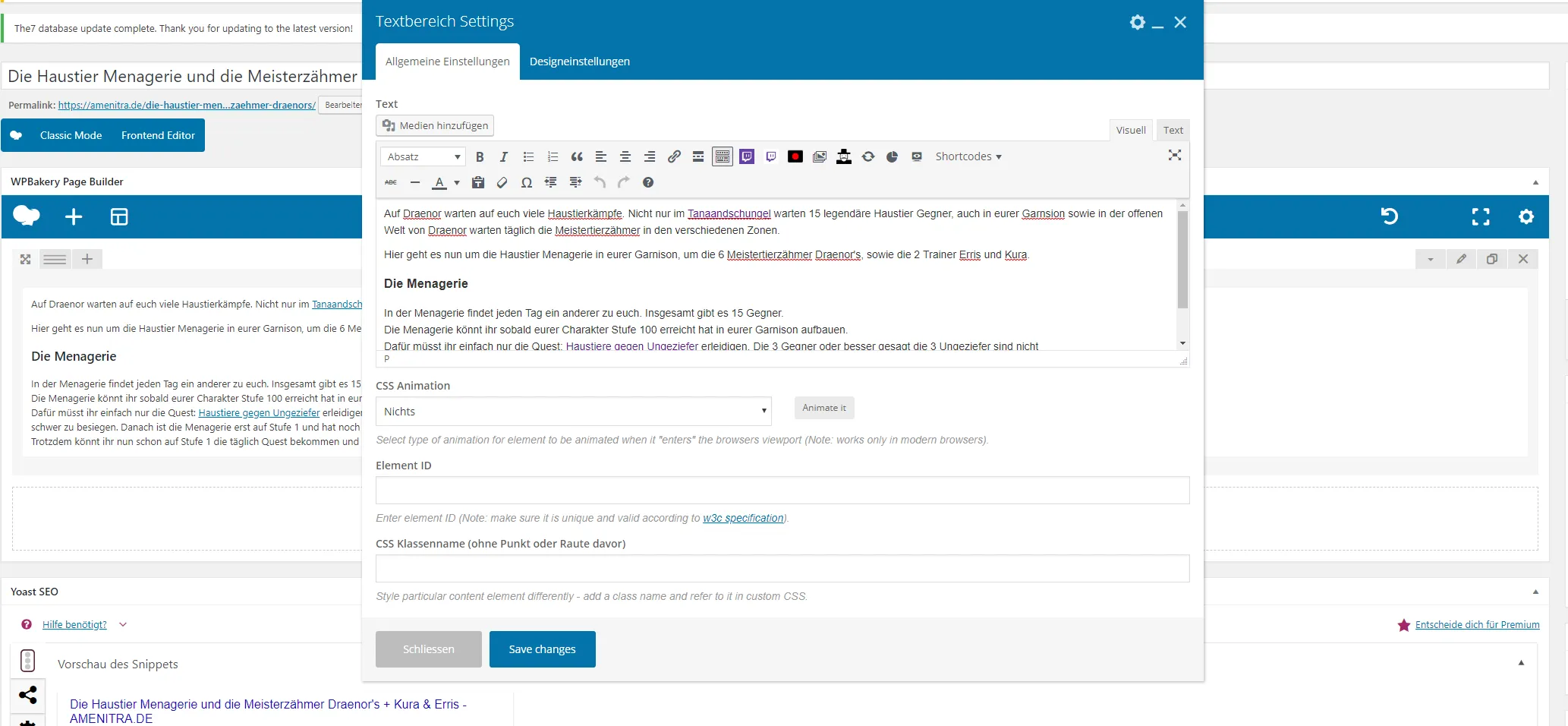This screenshot has height=726, width=1568.
Task: Redo the last edit in the editor
Action: [624, 182]
